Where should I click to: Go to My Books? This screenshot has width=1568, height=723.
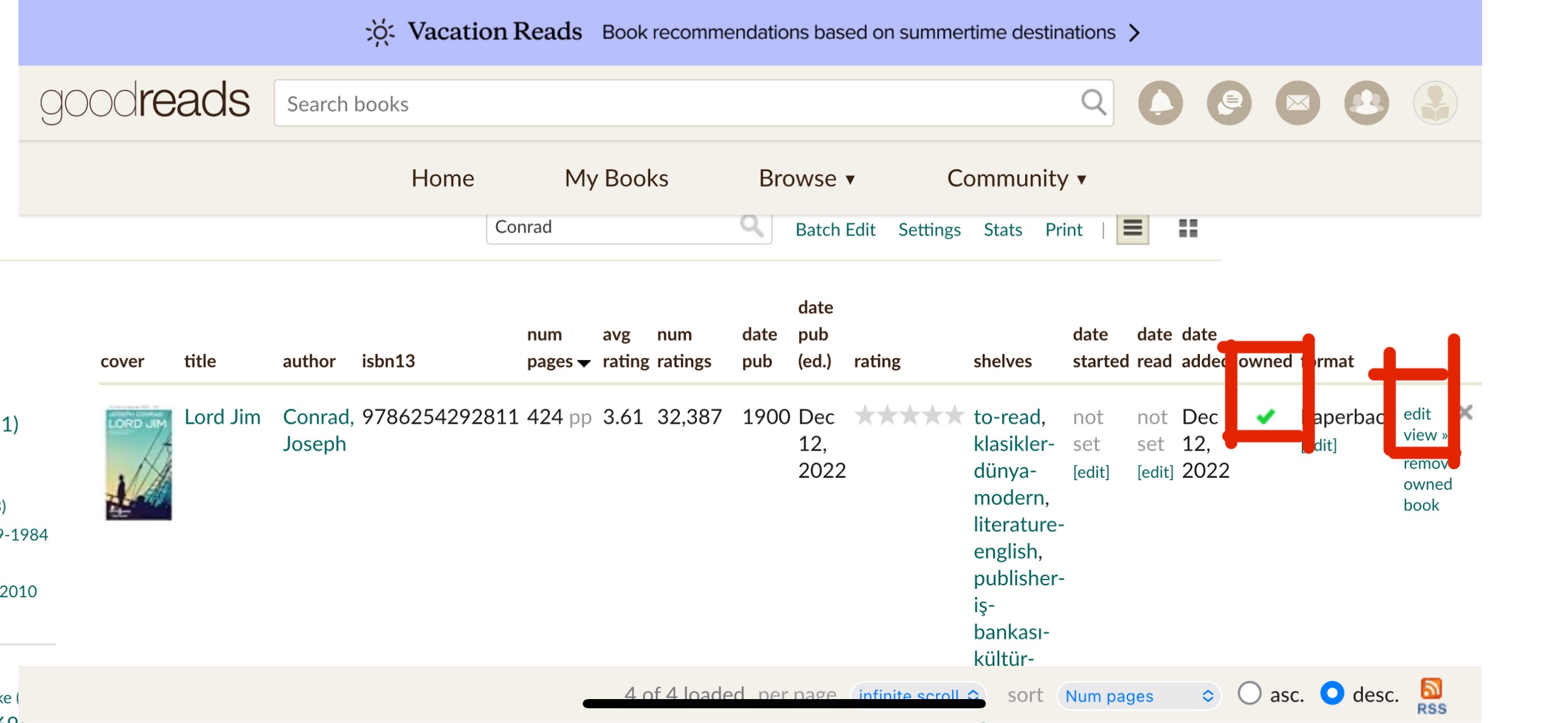(x=616, y=178)
